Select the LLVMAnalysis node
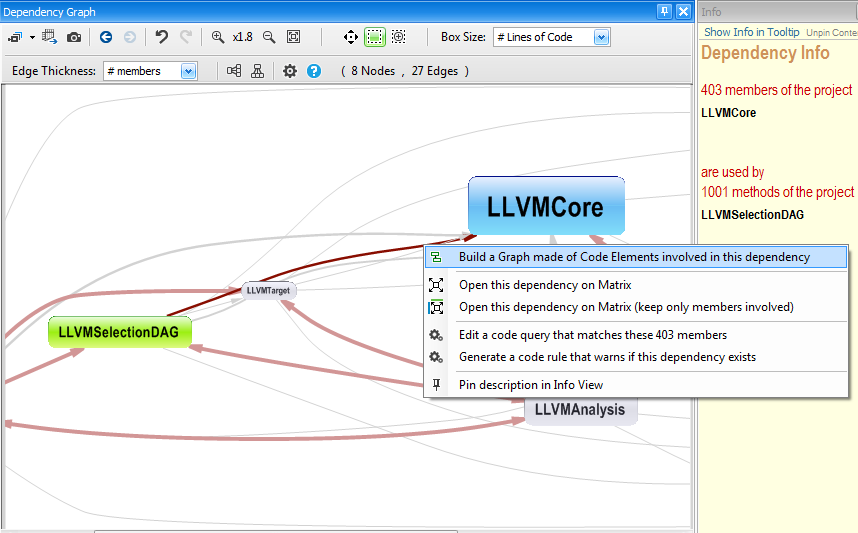 tap(580, 410)
